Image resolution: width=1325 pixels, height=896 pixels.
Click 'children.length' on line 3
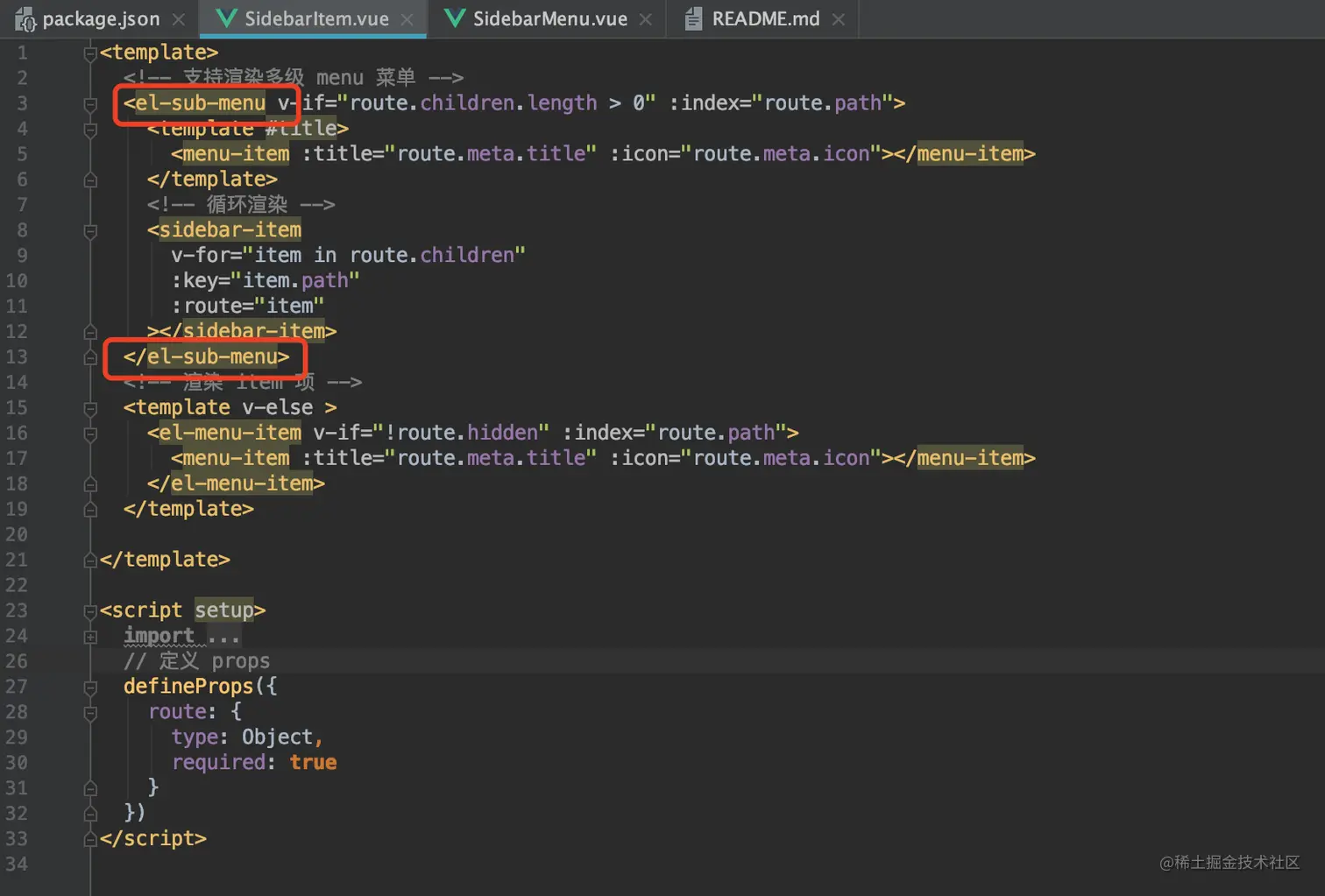click(509, 103)
